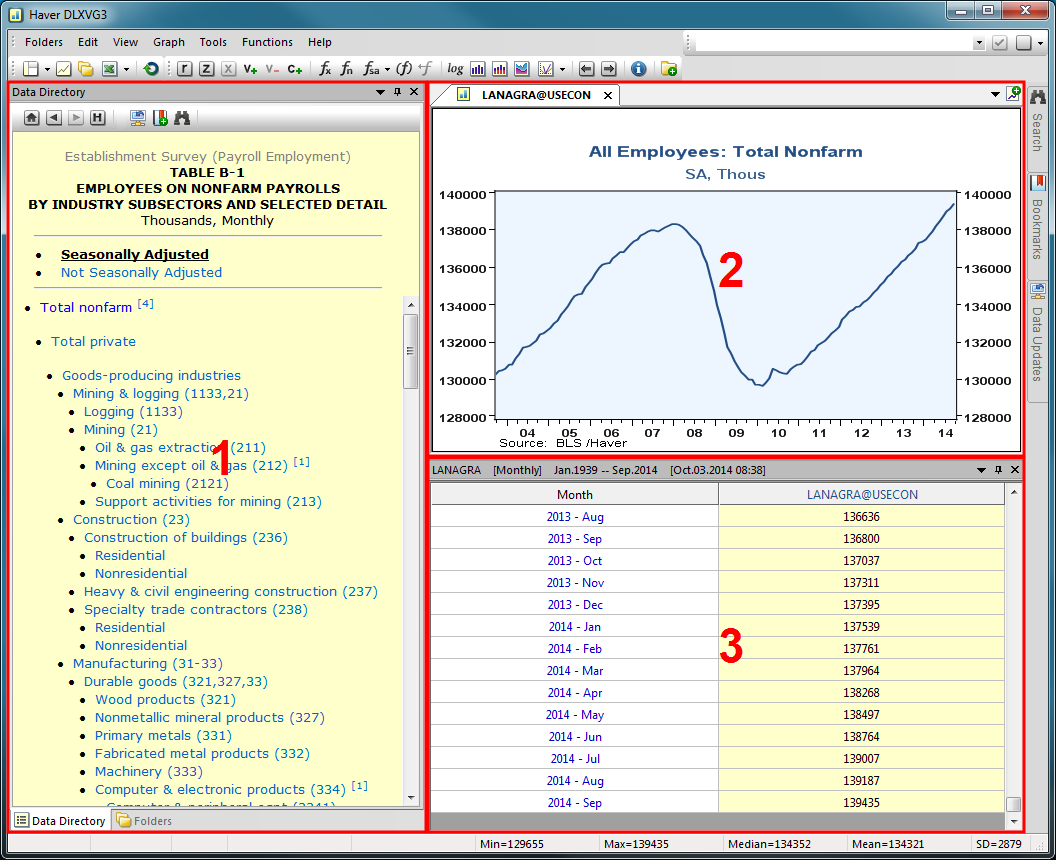Click the monitor icon in Data Directory toolbar
Viewport: 1056px width, 860px height.
coord(138,118)
